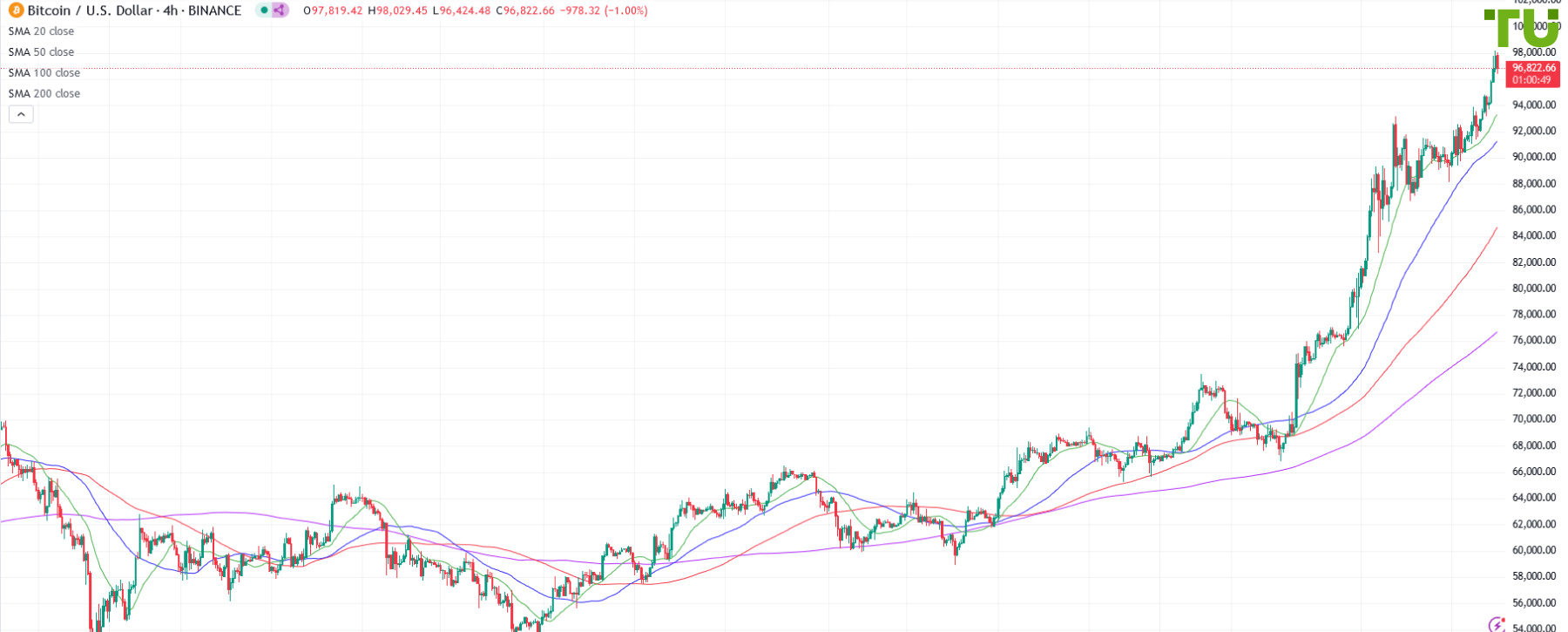Click the 86,000.00 price axis label
This screenshot has width=1568, height=632.
(x=1534, y=209)
